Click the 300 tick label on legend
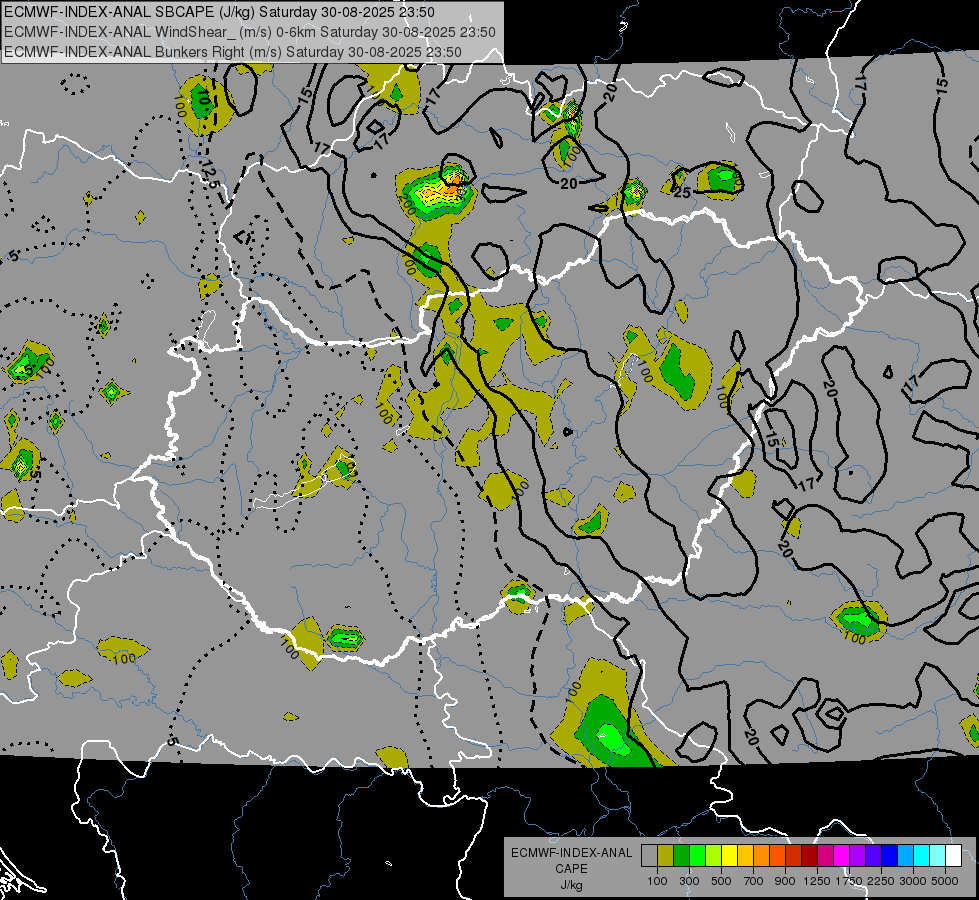Viewport: 979px width, 900px height. click(689, 881)
